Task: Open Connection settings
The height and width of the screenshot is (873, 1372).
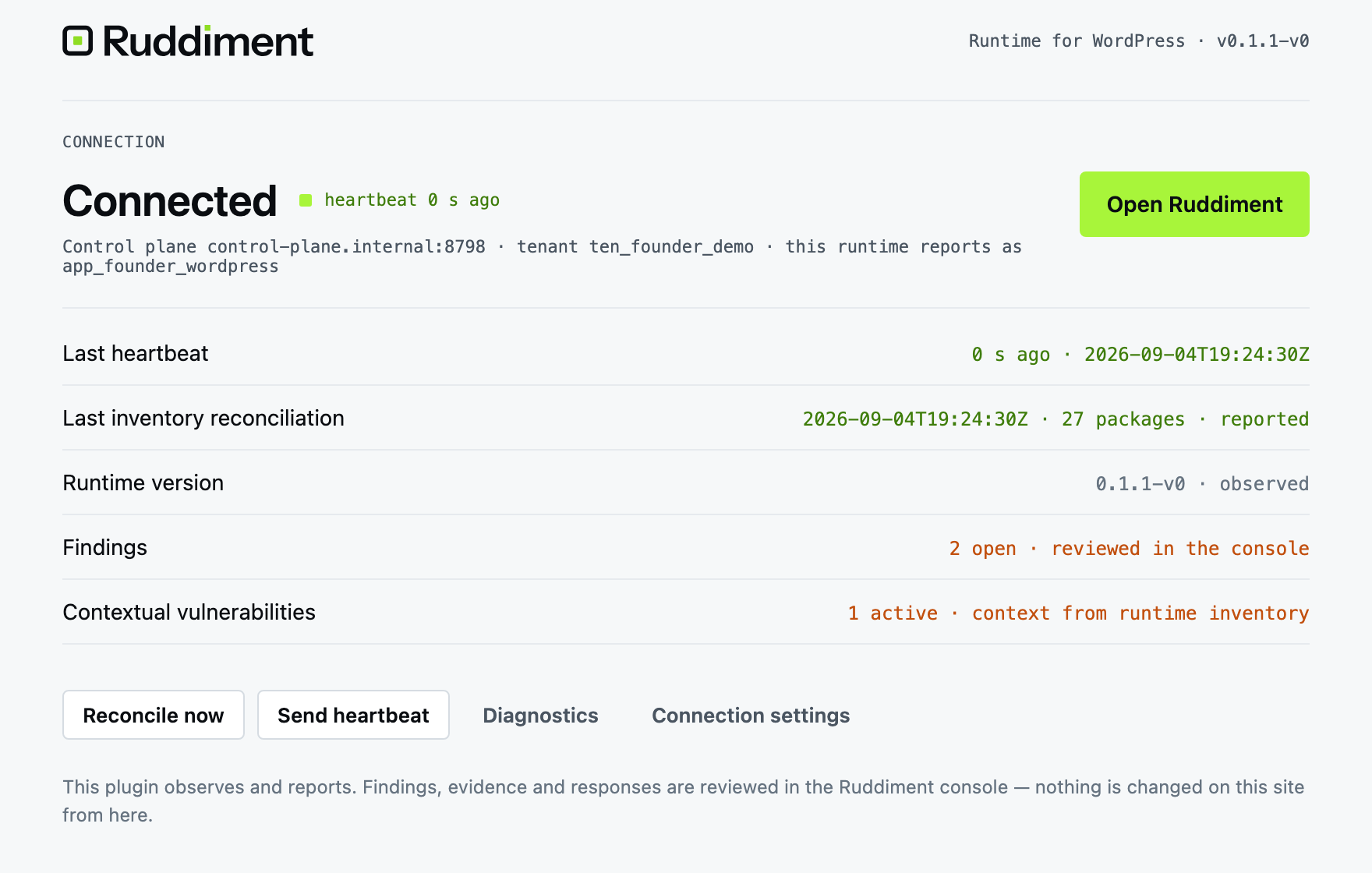Action: coord(751,716)
